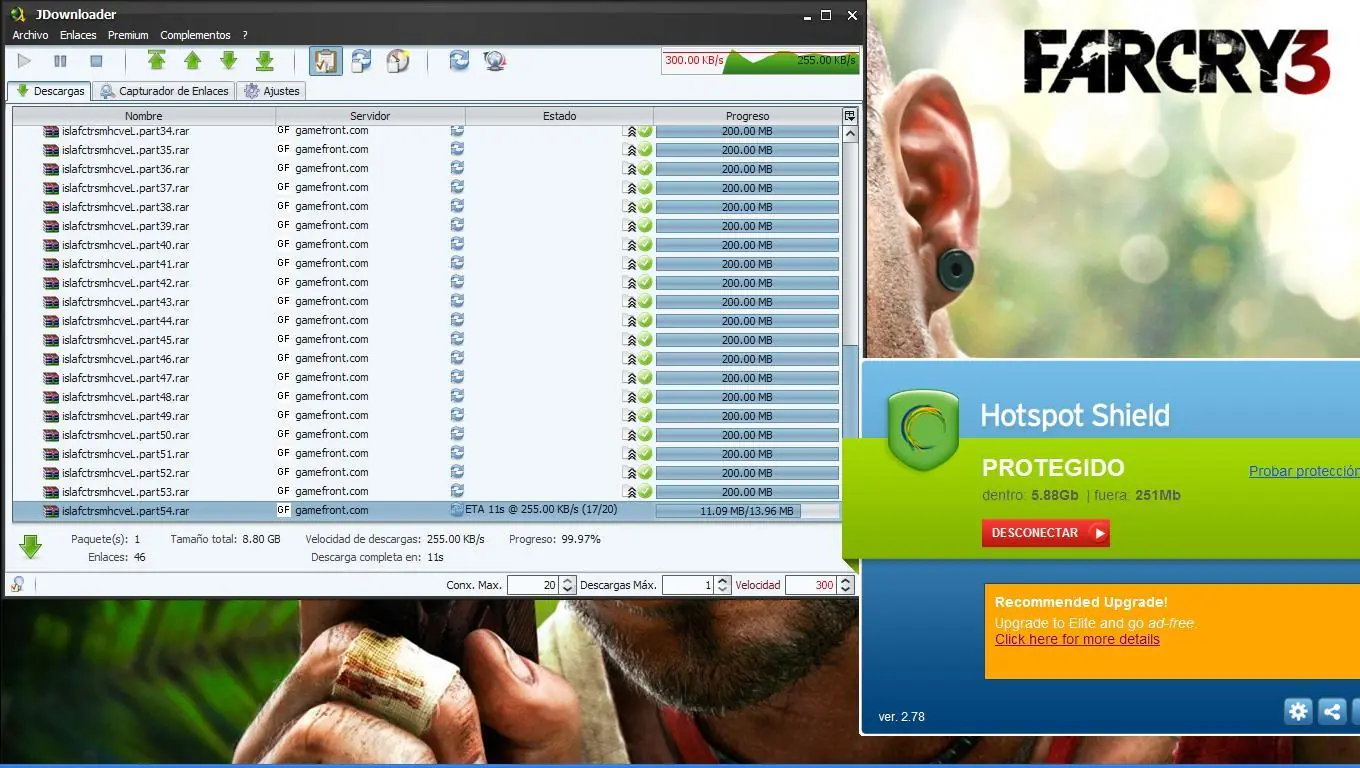Click the Velocidad input field

812,585
